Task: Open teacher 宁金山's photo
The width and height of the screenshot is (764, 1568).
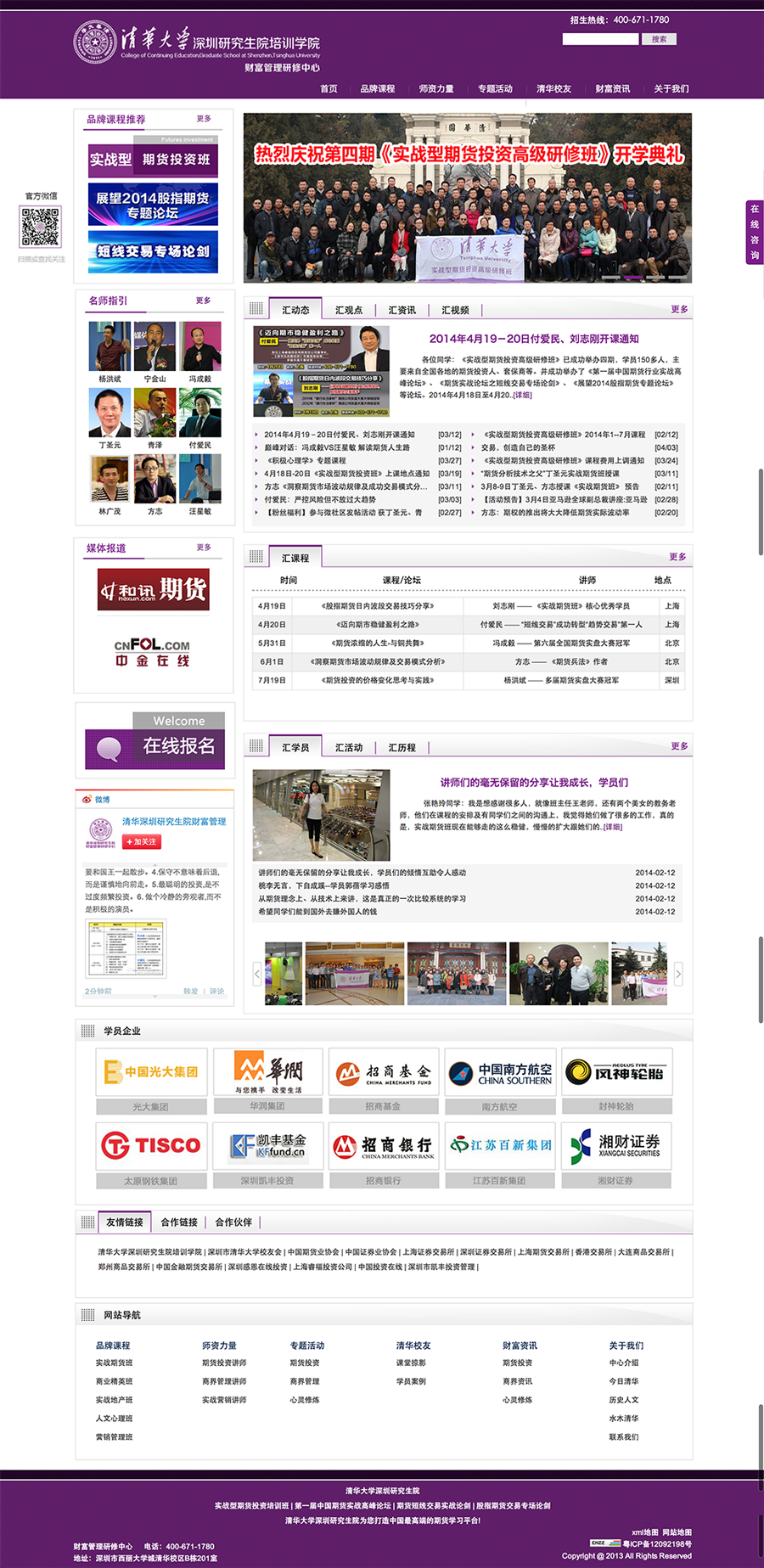Action: (x=154, y=346)
